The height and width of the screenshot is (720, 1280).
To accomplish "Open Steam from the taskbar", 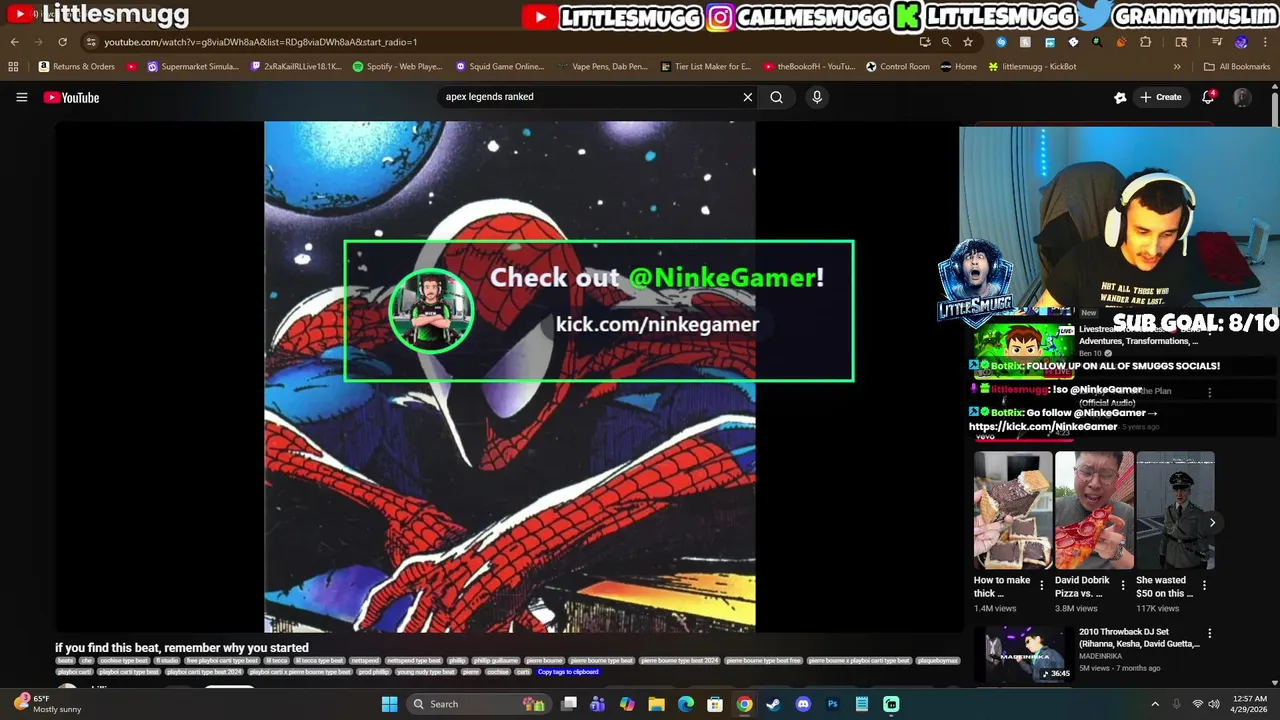I will [773, 704].
